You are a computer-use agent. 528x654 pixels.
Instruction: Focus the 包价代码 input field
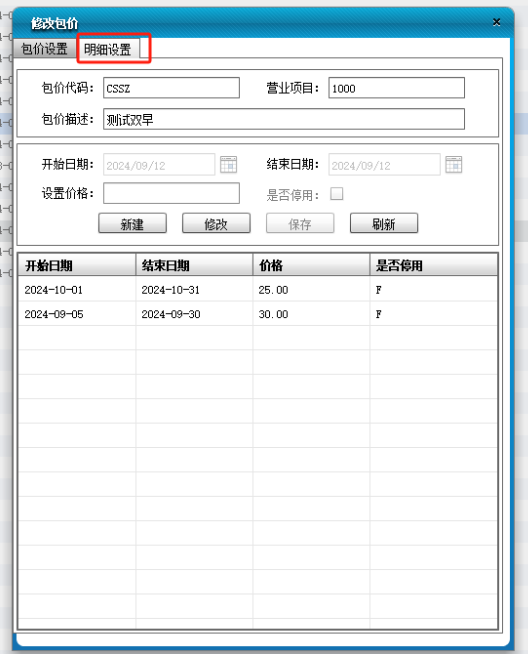[x=171, y=88]
